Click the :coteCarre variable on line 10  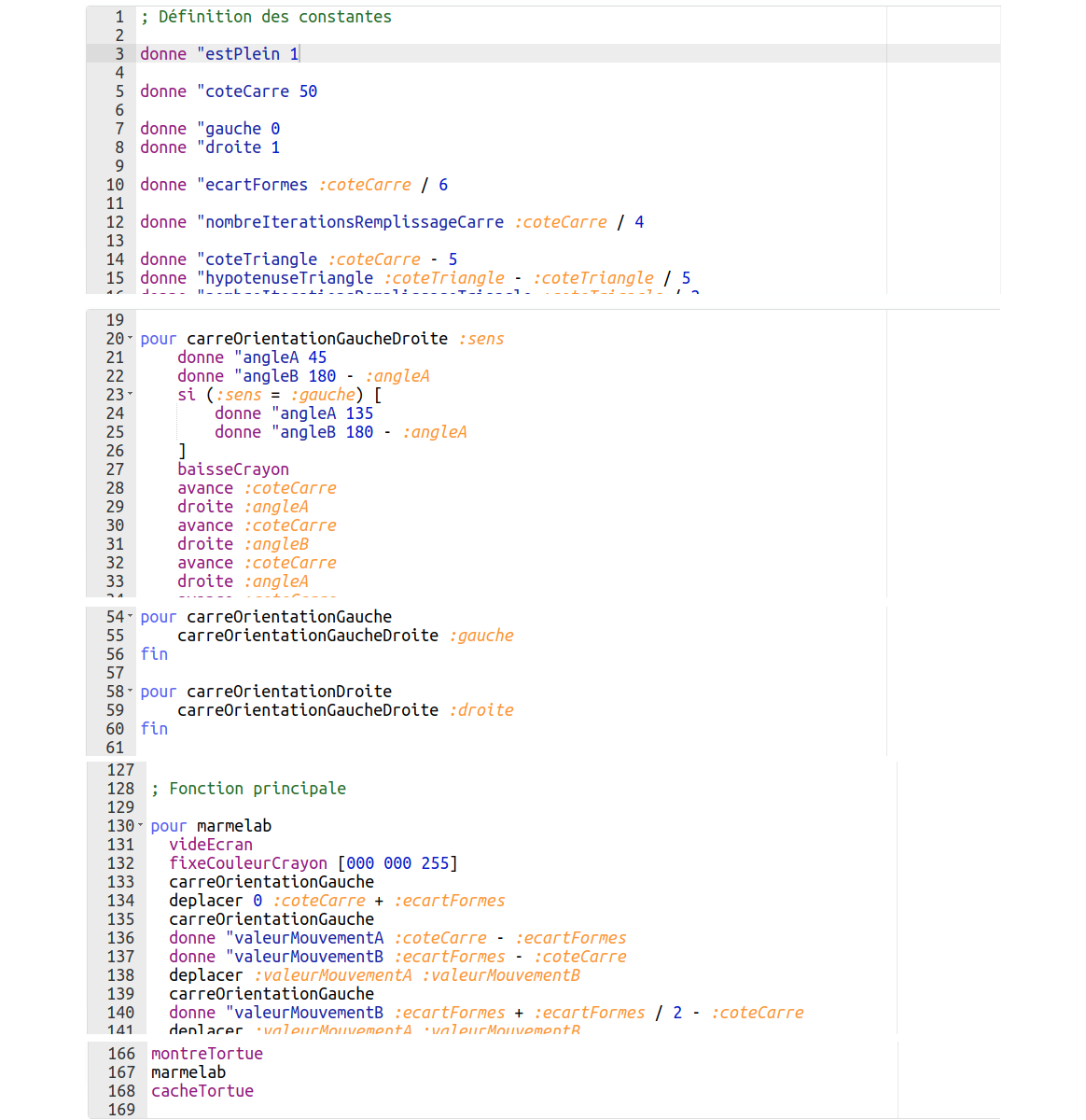coord(364,185)
